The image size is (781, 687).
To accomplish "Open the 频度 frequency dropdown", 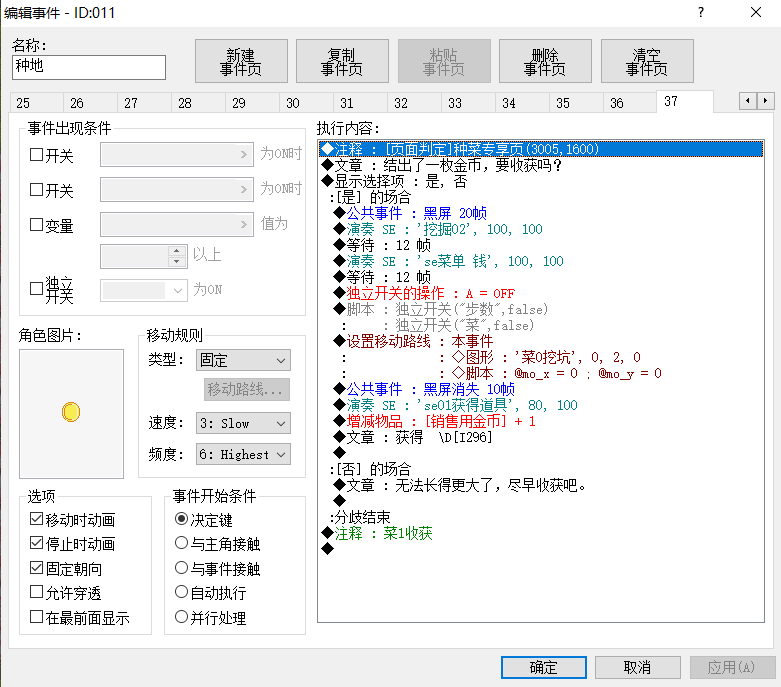I will (x=243, y=454).
